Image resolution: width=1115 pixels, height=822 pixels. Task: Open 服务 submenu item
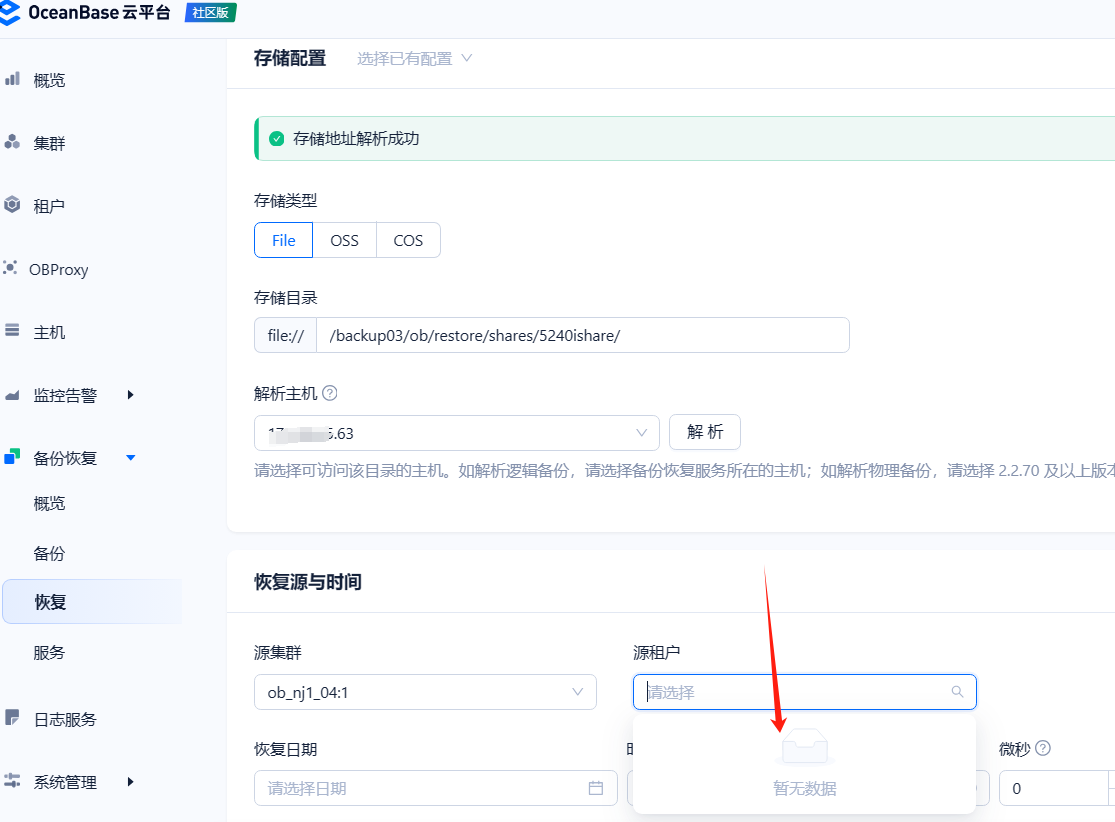[x=49, y=652]
